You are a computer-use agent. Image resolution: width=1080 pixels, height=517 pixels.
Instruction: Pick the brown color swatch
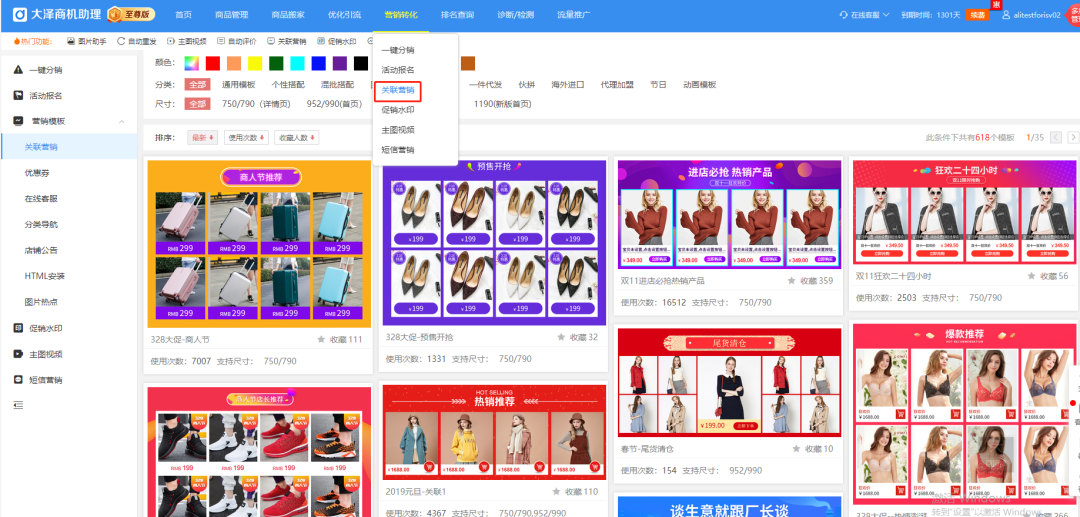[468, 63]
